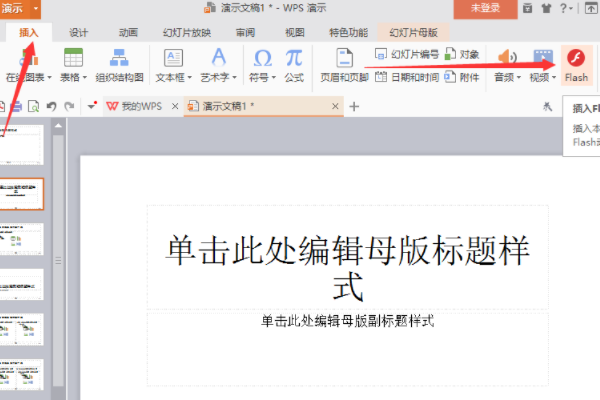Screen dimensions: 600x400
Task: Click the subtitle placeholder 单击此处编辑母版副标题样式
Action: click(347, 349)
